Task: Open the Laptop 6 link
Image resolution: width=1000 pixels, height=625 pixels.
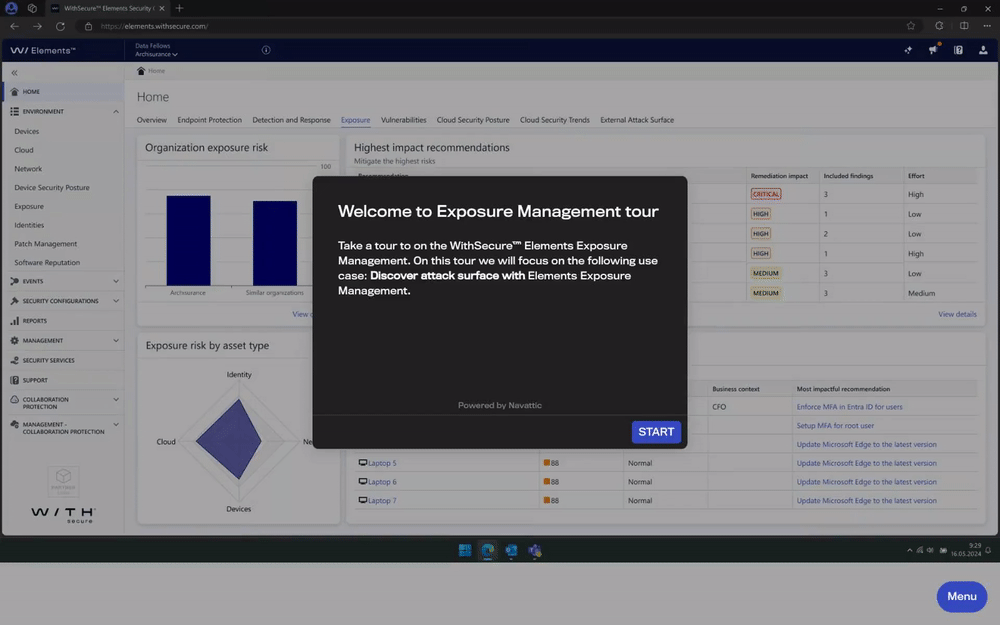Action: pos(382,482)
